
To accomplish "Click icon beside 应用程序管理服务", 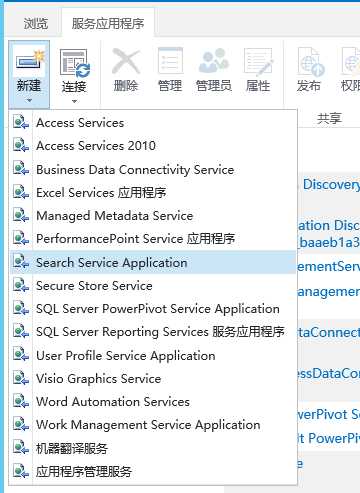I will [x=21, y=471].
